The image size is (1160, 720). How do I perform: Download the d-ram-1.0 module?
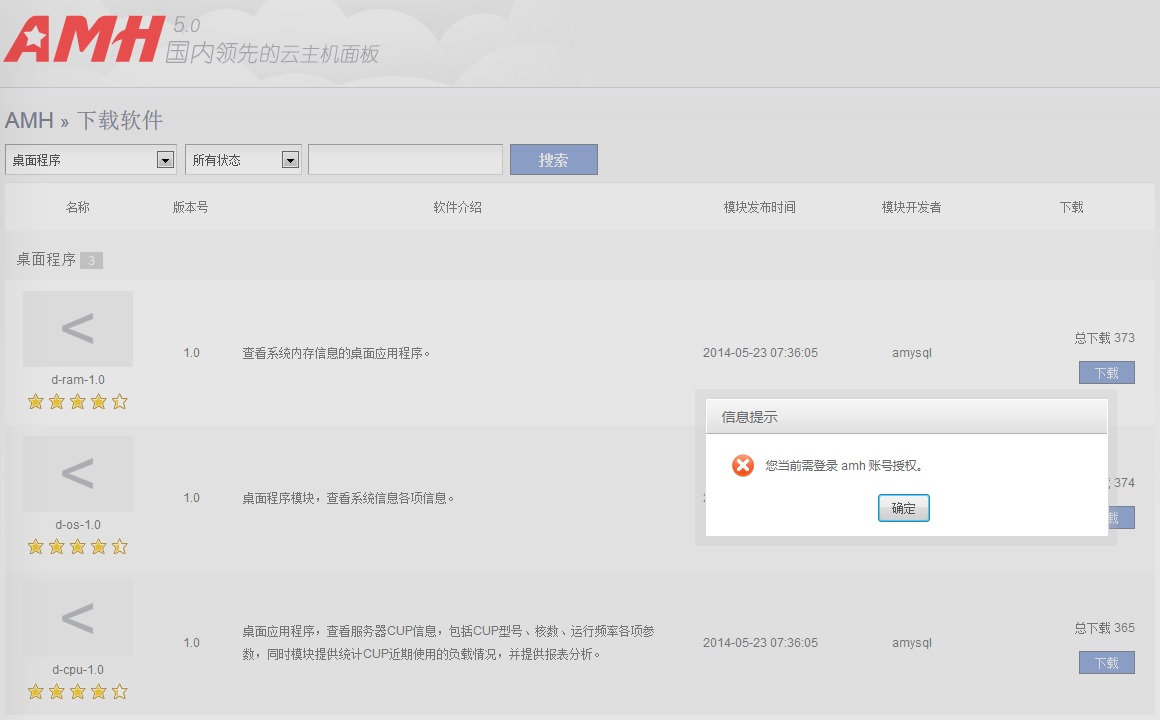pyautogui.click(x=1106, y=373)
